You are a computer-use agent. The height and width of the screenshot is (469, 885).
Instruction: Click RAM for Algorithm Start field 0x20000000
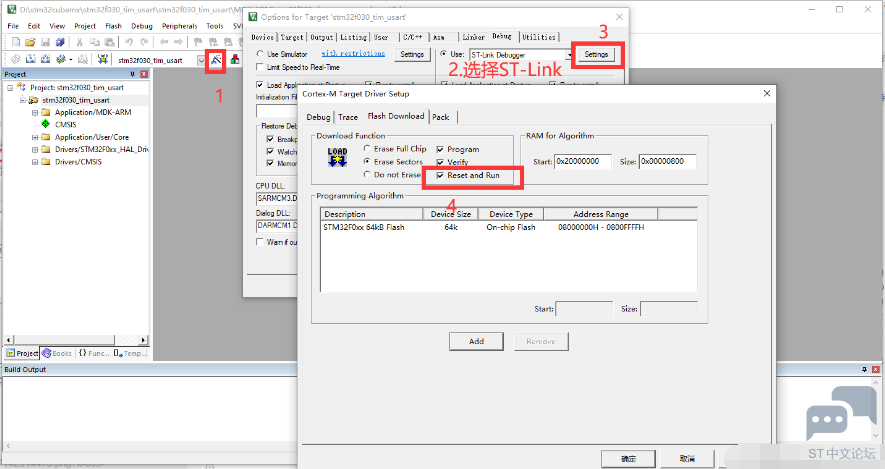(x=583, y=161)
